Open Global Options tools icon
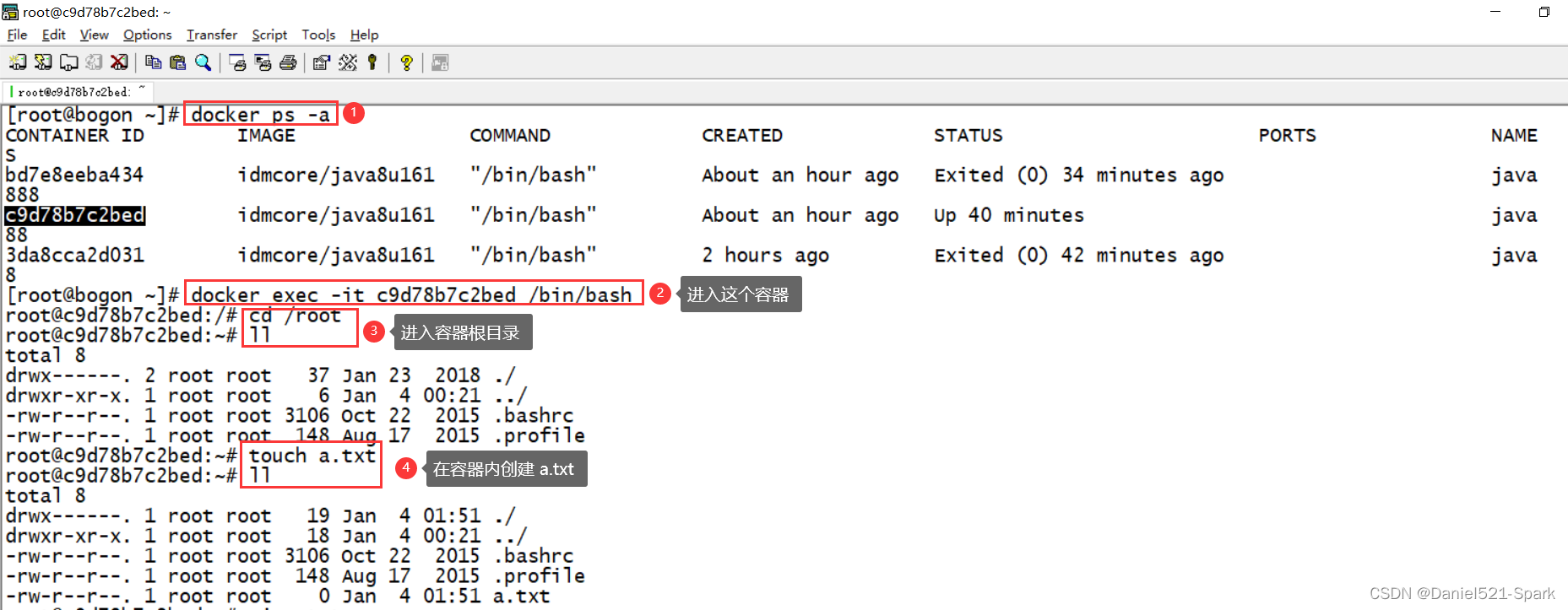The image size is (1568, 610). (347, 62)
